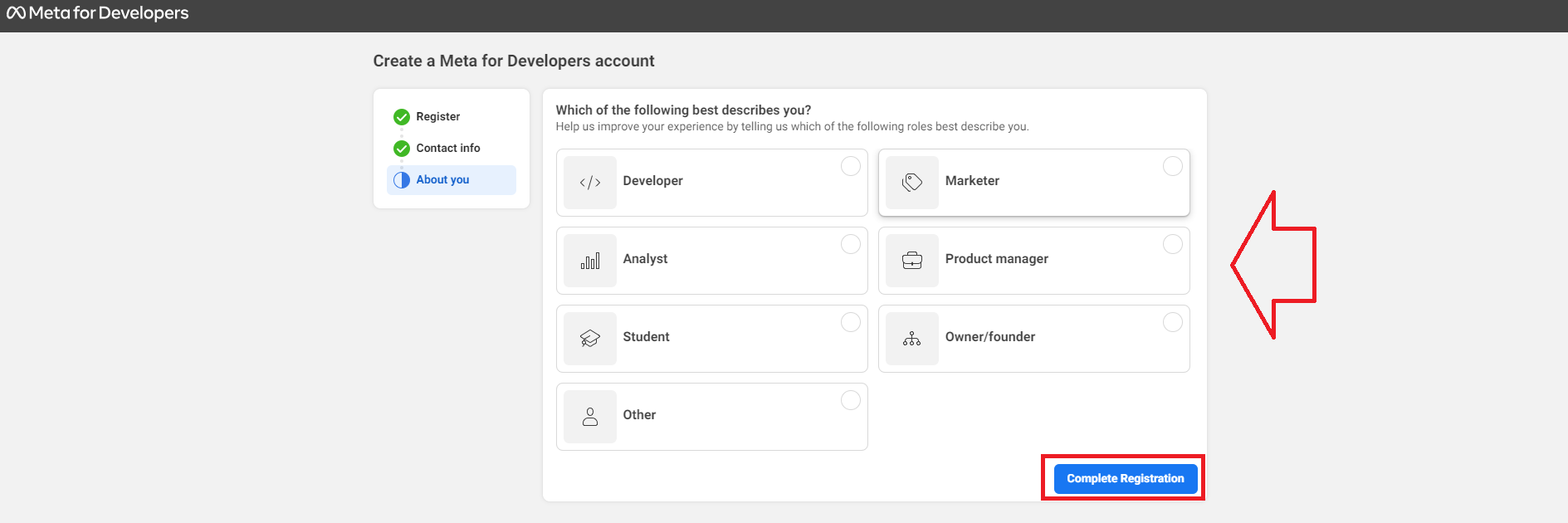Viewport: 1568px width, 523px height.
Task: Go to the Register step
Action: click(452, 117)
